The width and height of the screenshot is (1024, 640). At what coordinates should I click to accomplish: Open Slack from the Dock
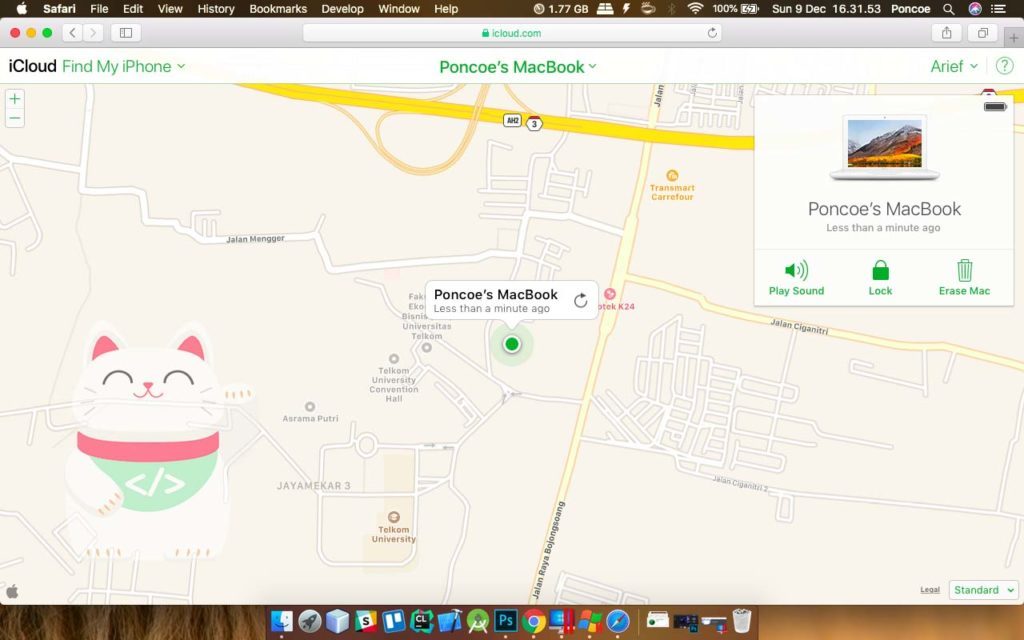pyautogui.click(x=366, y=621)
